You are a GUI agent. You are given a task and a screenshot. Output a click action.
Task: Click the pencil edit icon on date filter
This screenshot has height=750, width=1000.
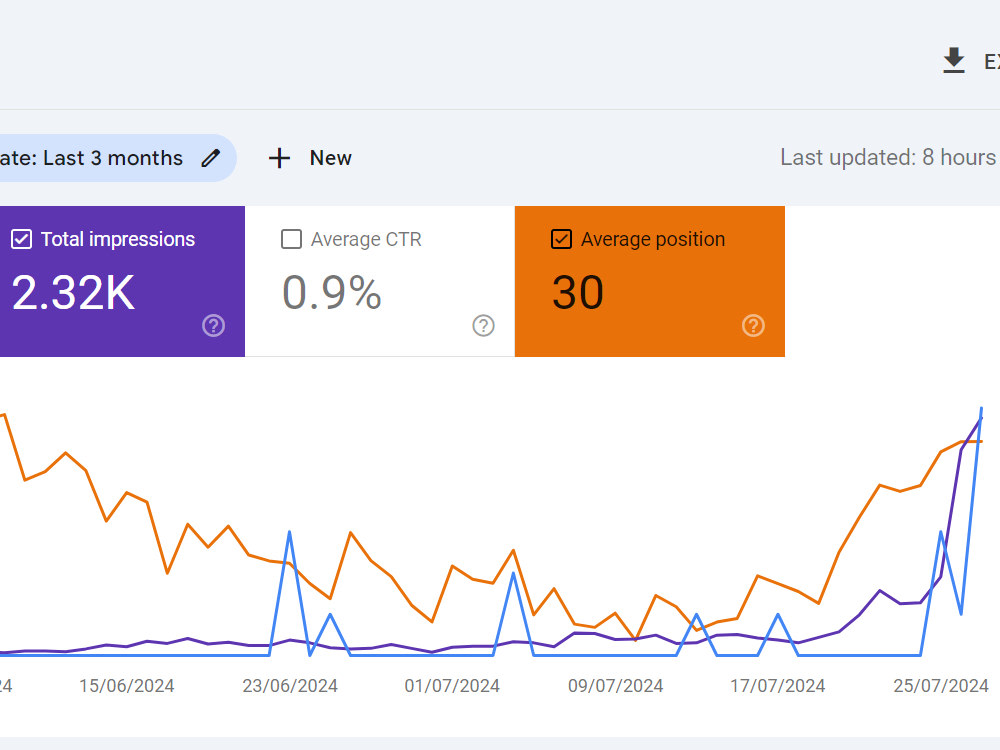point(210,158)
